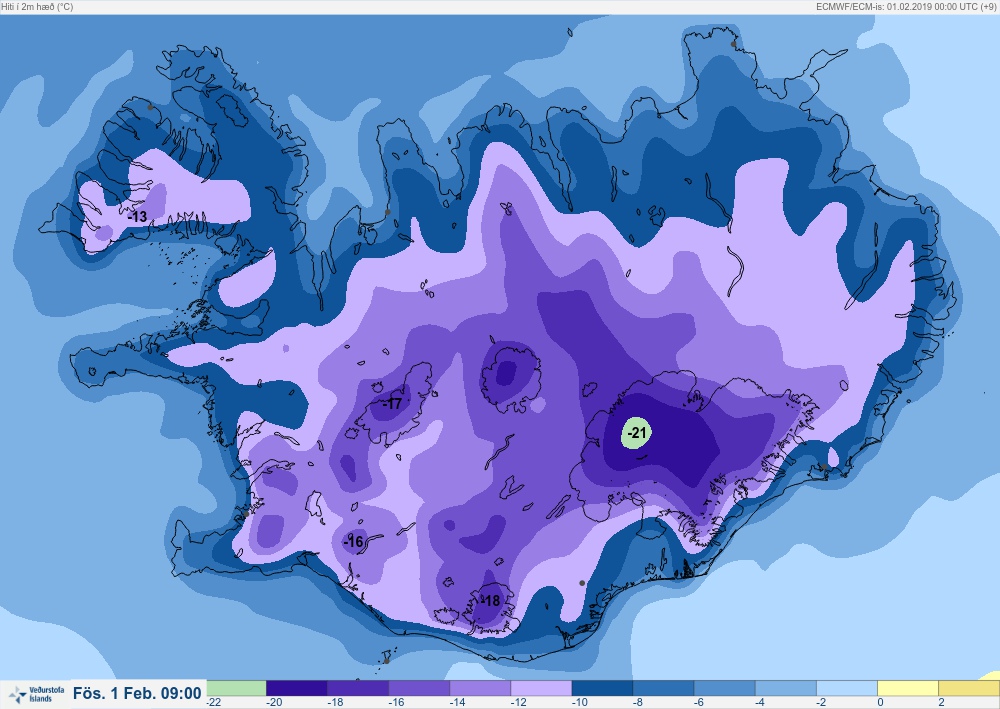Click the 'Hiti í 2m hæð (°C)' title
Image resolution: width=1000 pixels, height=709 pixels.
point(38,6)
